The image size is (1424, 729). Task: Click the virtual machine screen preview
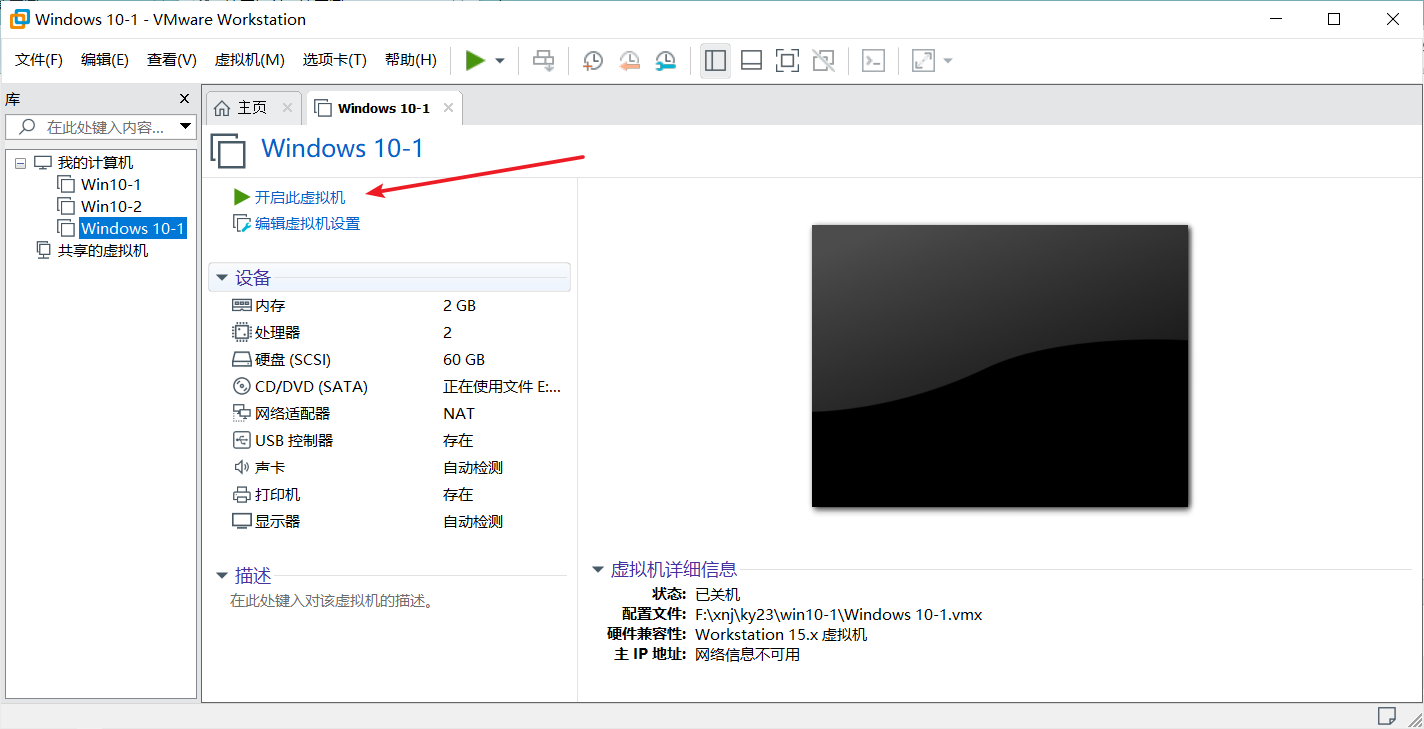click(1000, 366)
